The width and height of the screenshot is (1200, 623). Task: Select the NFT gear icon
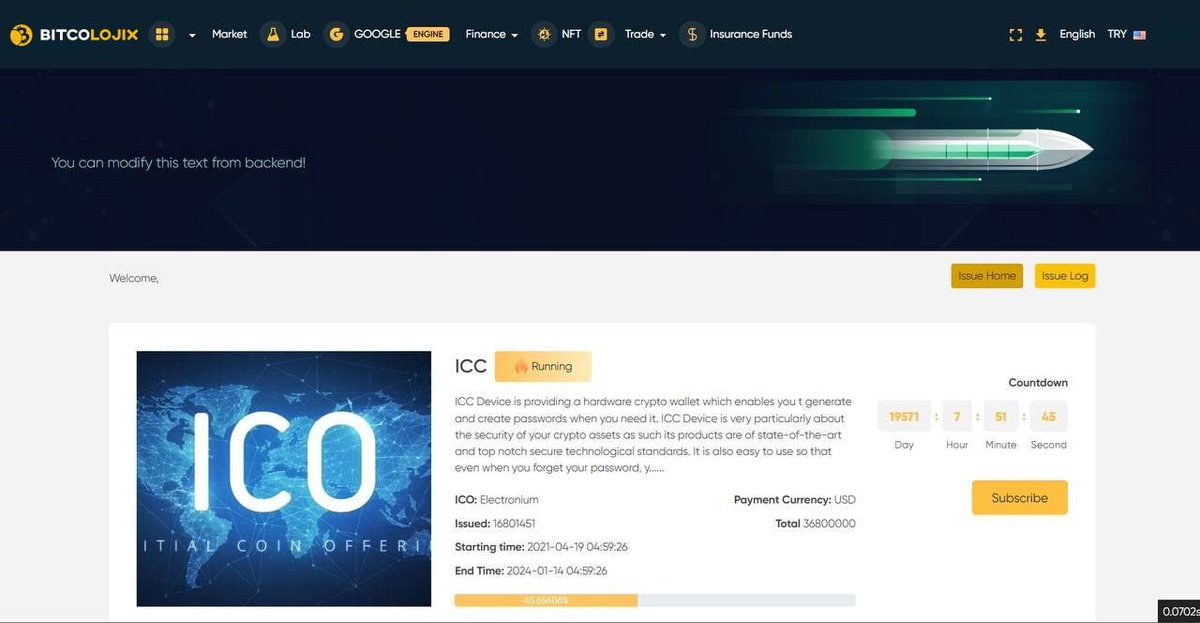(x=544, y=33)
